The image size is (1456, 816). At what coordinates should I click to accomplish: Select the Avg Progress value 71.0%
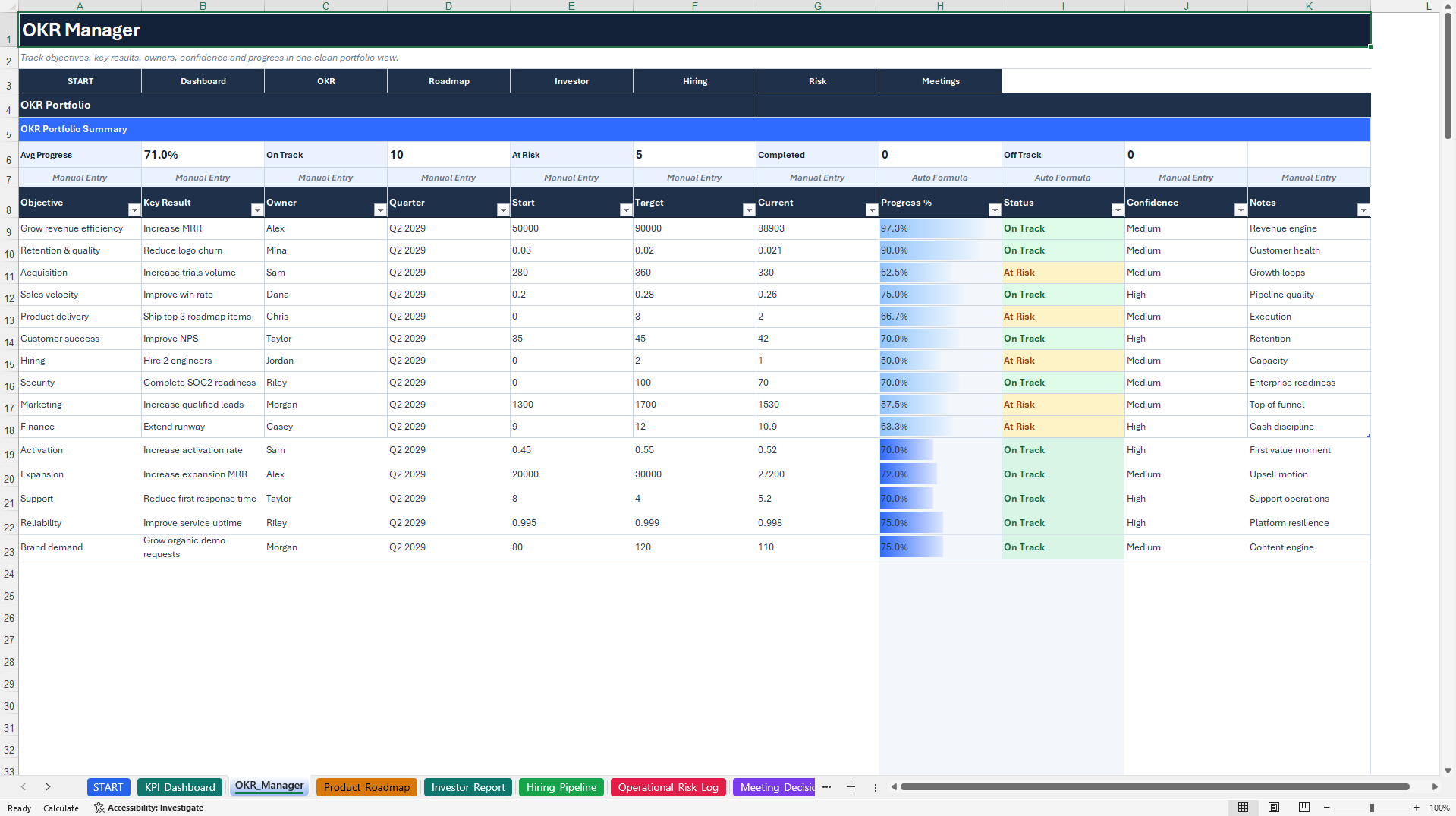[x=203, y=154]
